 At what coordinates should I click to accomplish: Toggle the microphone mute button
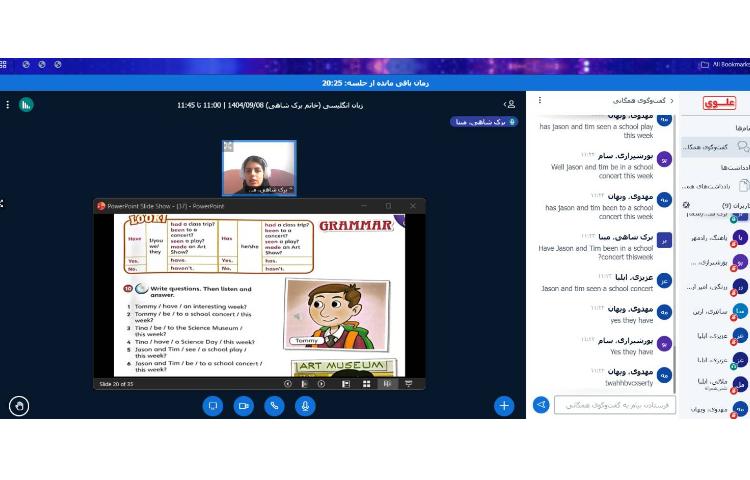pyautogui.click(x=305, y=406)
